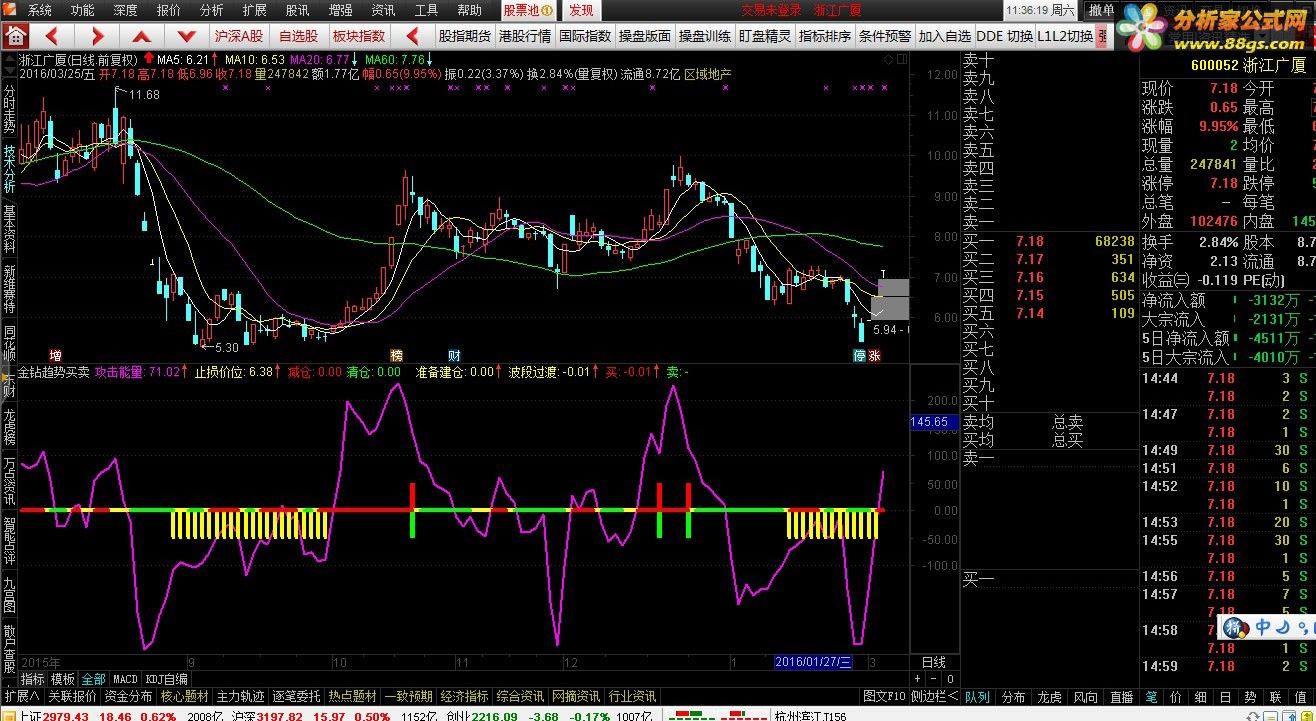This screenshot has width=1316, height=721.
Task: Open 港股行情 toolbar button
Action: tap(525, 36)
